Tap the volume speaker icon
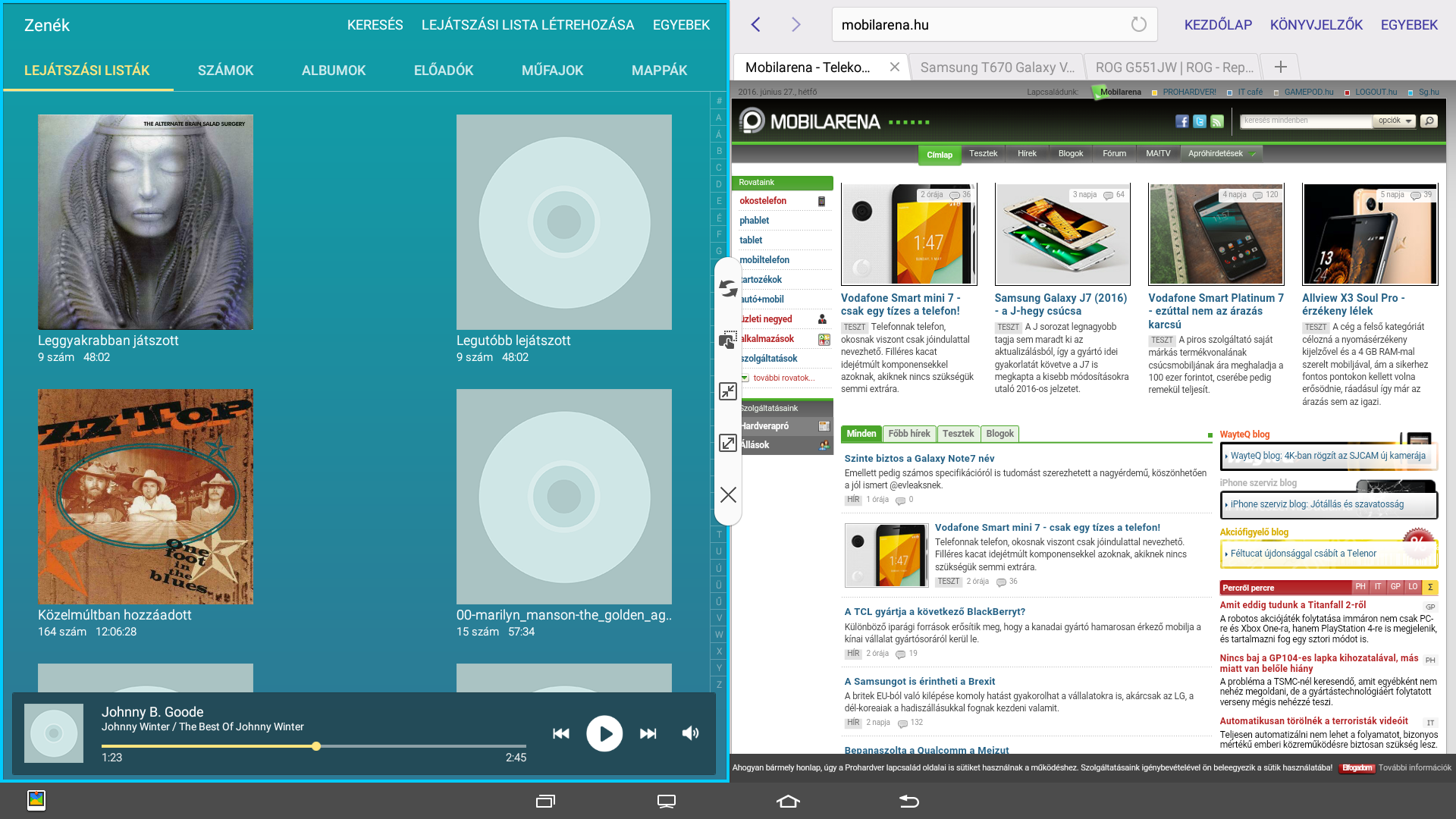Image resolution: width=1456 pixels, height=819 pixels. 690,733
